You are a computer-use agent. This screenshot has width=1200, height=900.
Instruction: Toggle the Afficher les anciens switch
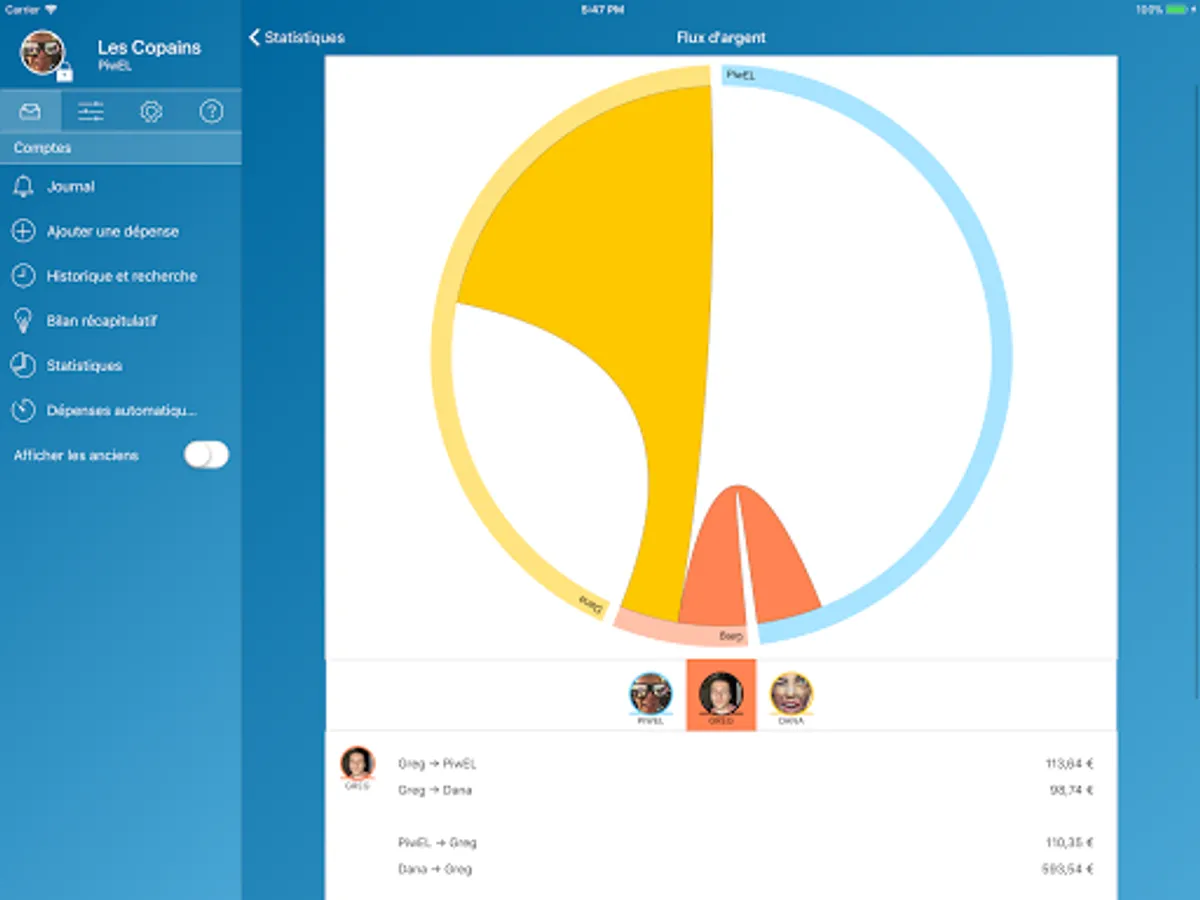tap(206, 455)
